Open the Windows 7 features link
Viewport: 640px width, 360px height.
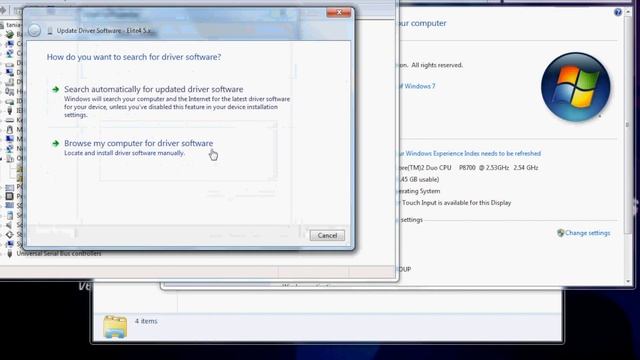[x=417, y=86]
